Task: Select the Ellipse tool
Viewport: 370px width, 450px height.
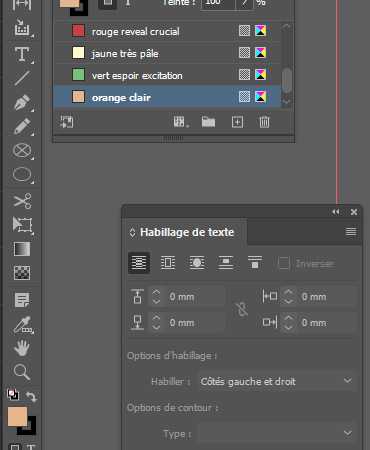Action: pos(22,174)
